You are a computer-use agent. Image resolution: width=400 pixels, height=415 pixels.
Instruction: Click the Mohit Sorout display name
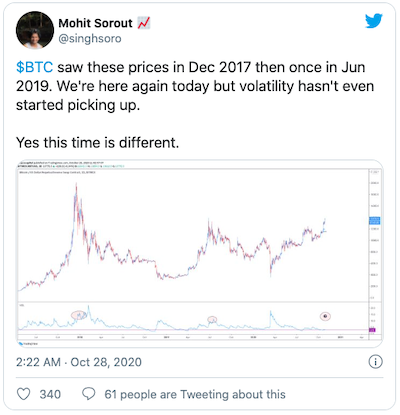96,23
